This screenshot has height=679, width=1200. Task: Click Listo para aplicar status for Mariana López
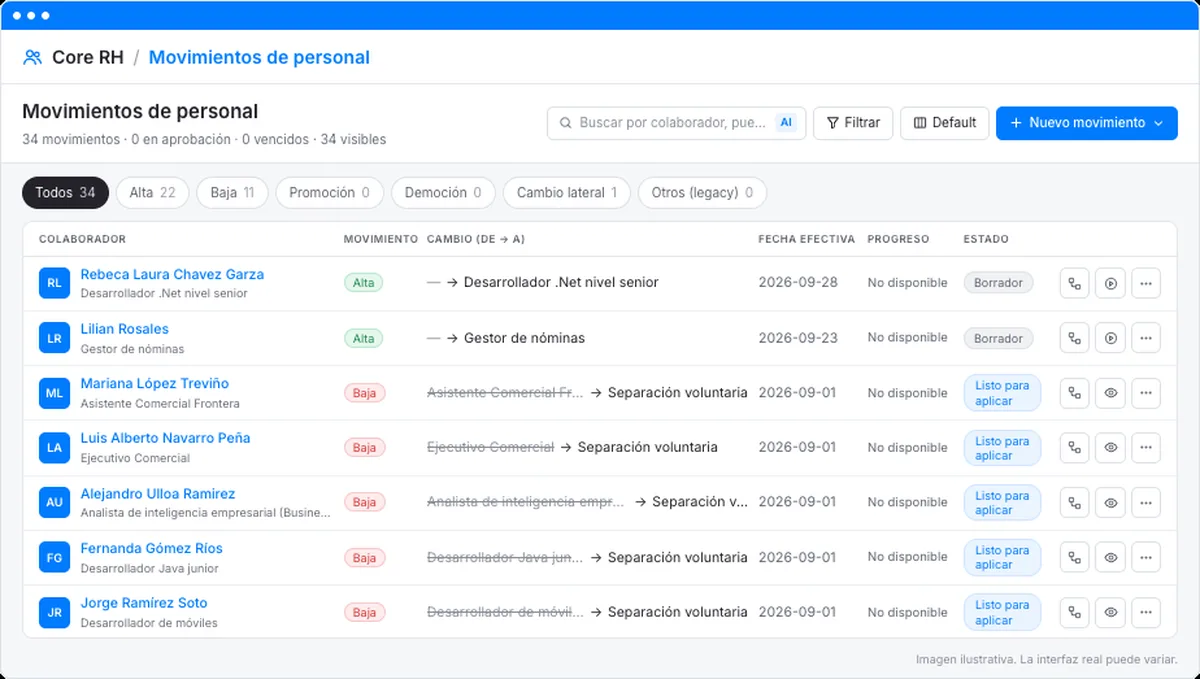tap(1002, 393)
